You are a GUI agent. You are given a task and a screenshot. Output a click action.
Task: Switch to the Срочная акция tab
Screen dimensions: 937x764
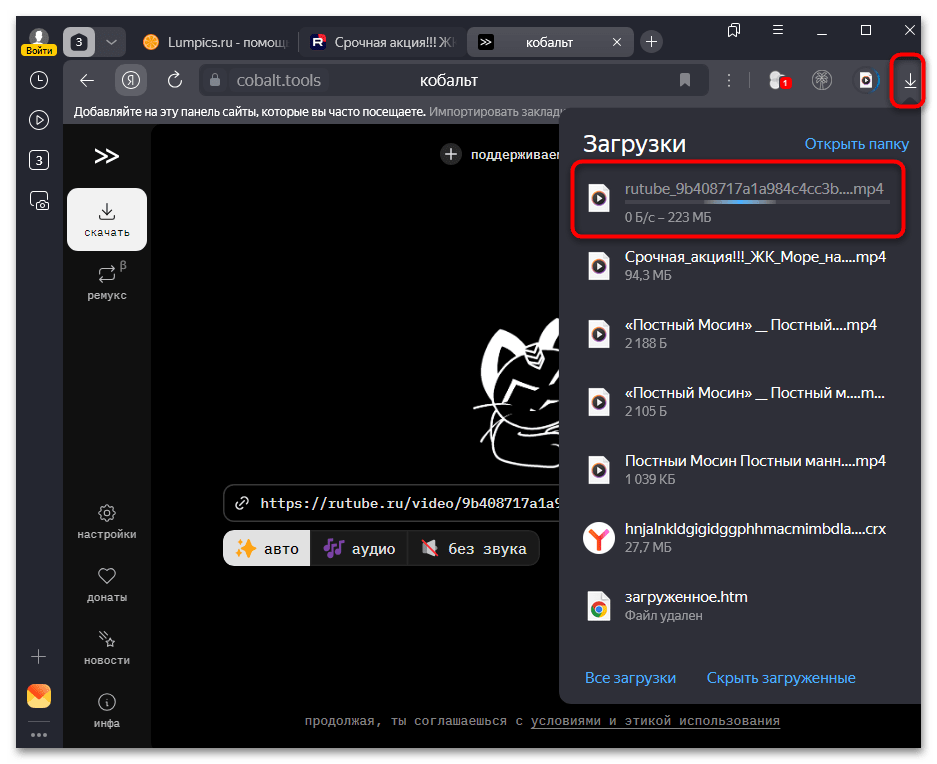point(382,42)
